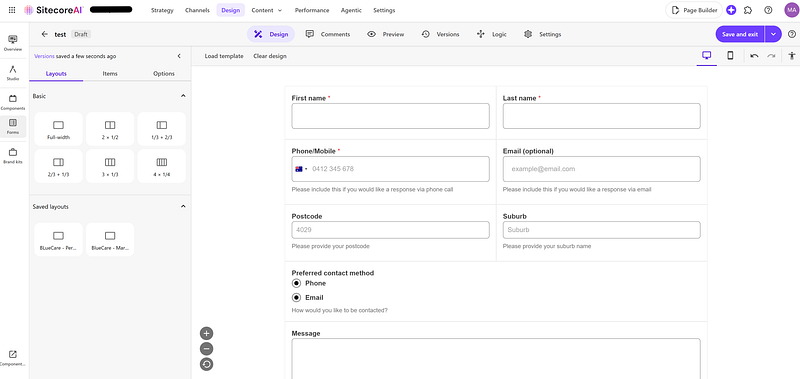This screenshot has height=379, width=800.
Task: Click the help icon beside Save and exit
Action: (791, 34)
